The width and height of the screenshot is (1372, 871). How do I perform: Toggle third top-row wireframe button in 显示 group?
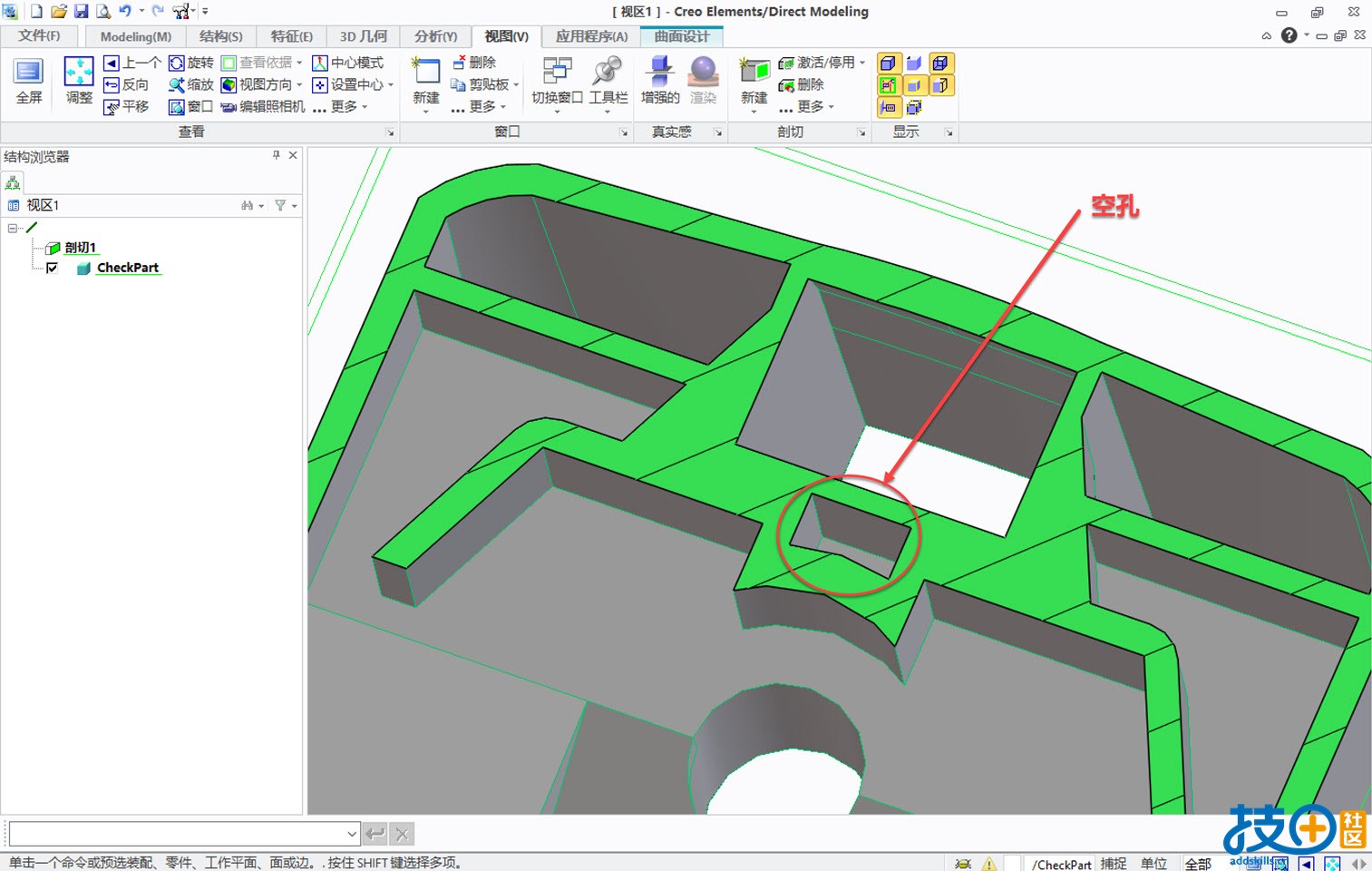(940, 63)
